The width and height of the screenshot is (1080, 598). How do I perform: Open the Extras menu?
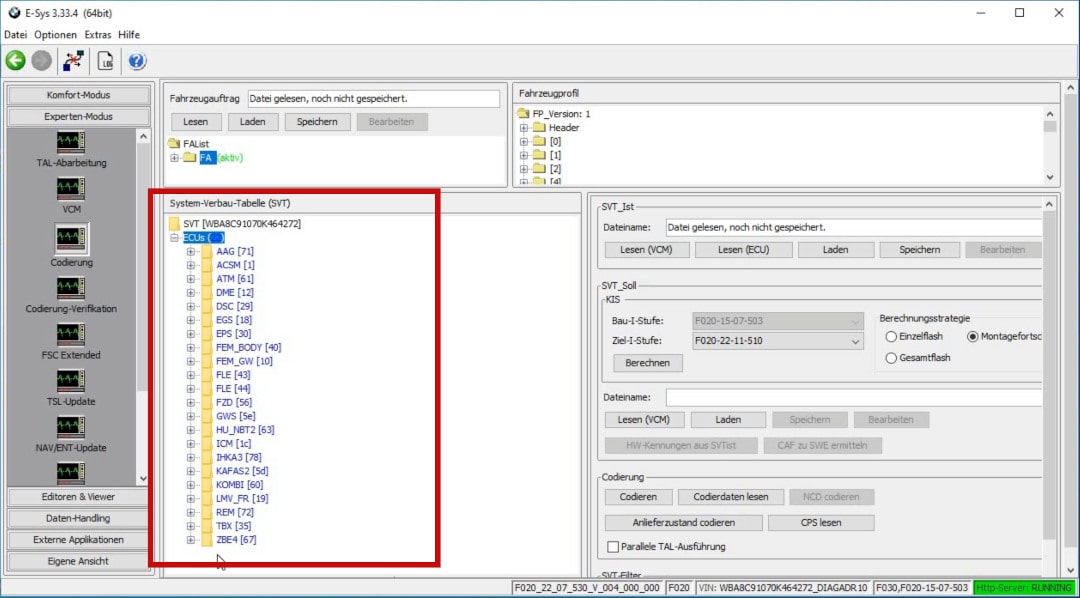pos(98,34)
